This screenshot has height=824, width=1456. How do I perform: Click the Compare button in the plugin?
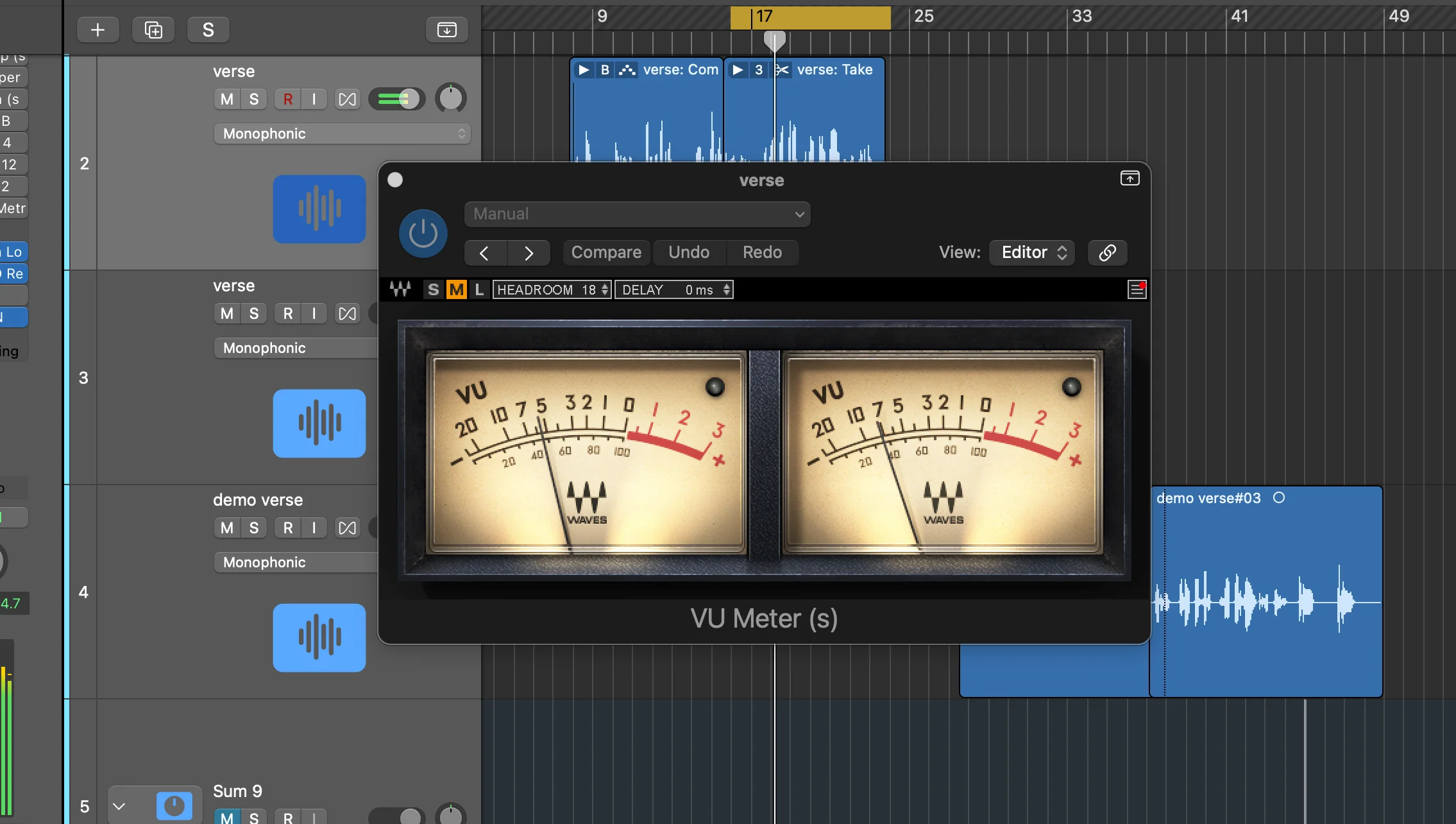point(605,252)
